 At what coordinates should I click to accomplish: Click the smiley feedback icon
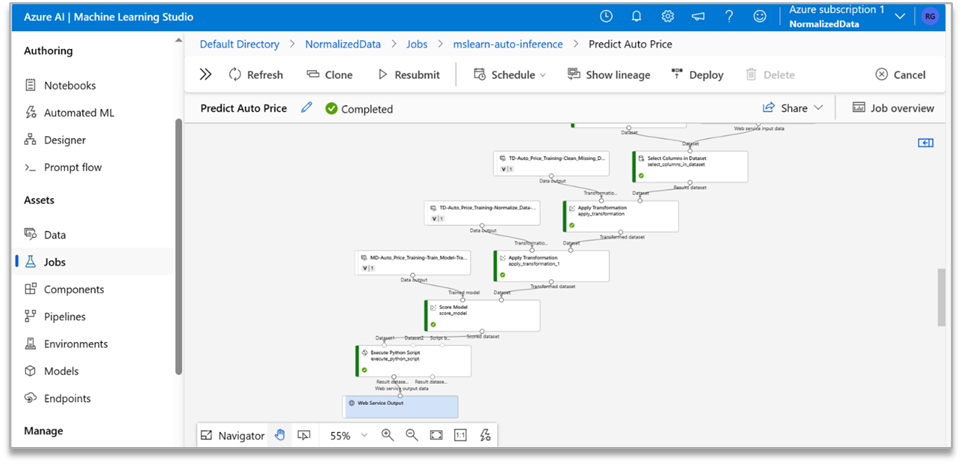760,17
